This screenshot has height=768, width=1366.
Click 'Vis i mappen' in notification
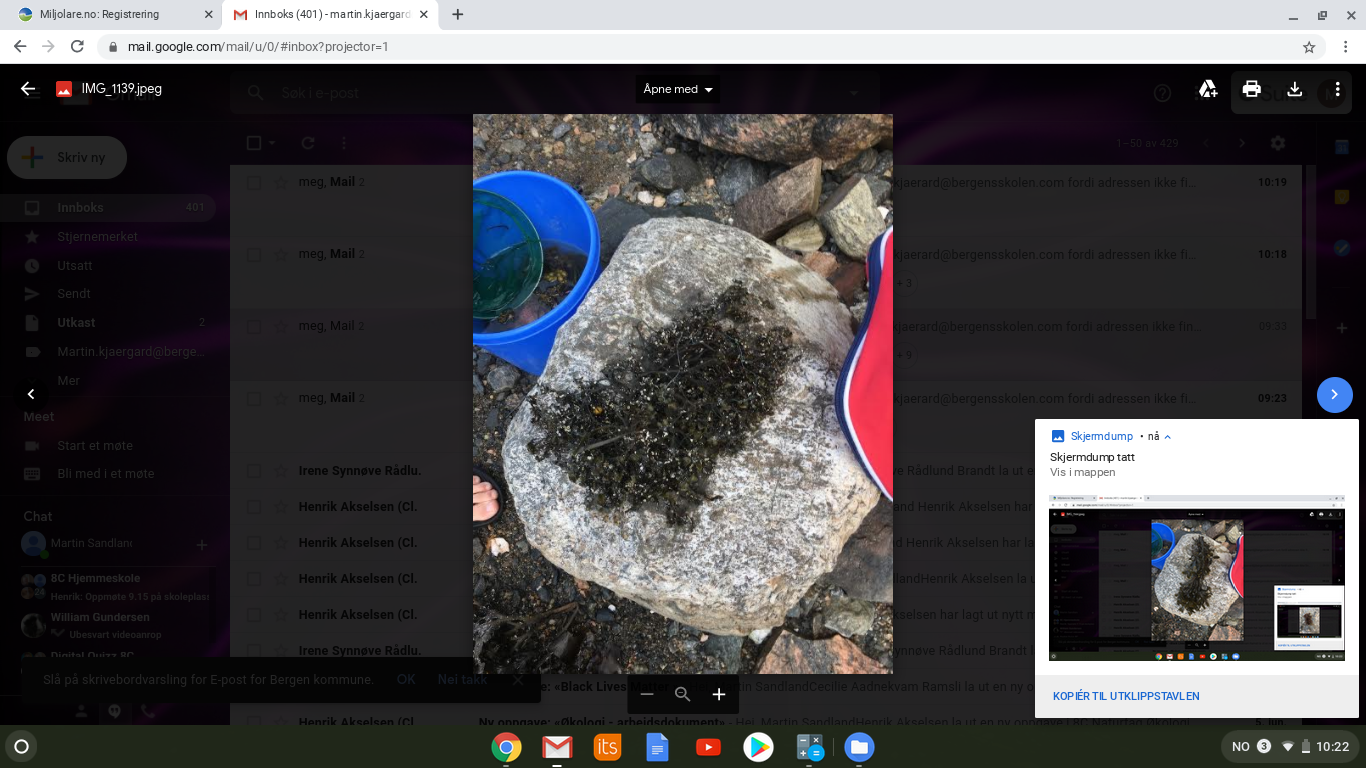1082,472
